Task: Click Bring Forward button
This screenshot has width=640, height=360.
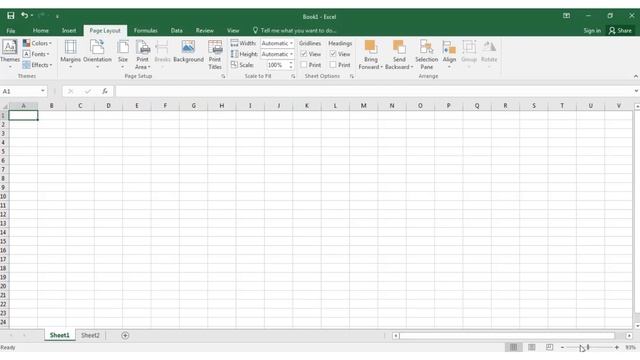Action: (x=371, y=54)
